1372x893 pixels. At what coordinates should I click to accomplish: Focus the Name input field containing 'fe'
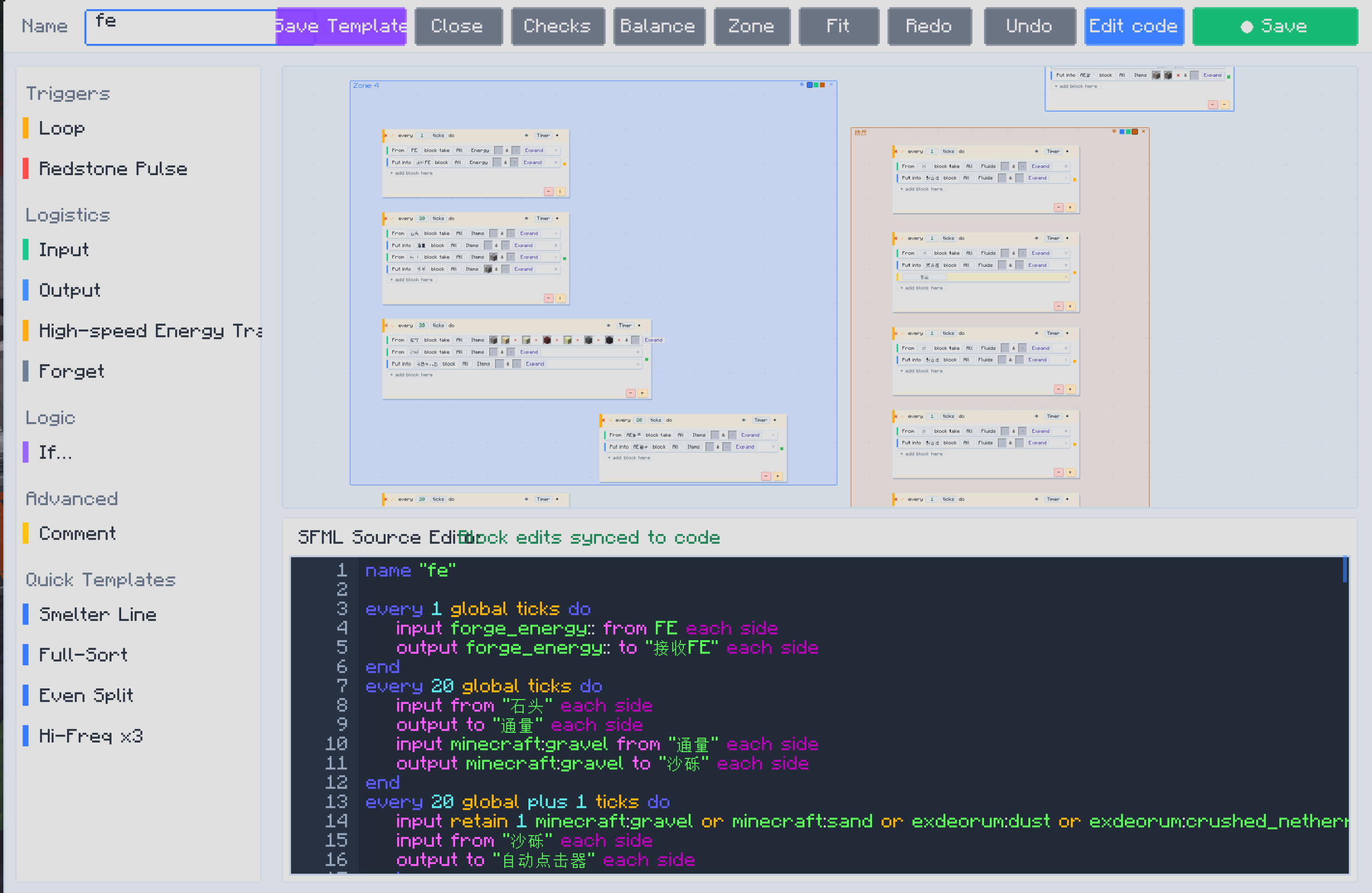point(181,26)
